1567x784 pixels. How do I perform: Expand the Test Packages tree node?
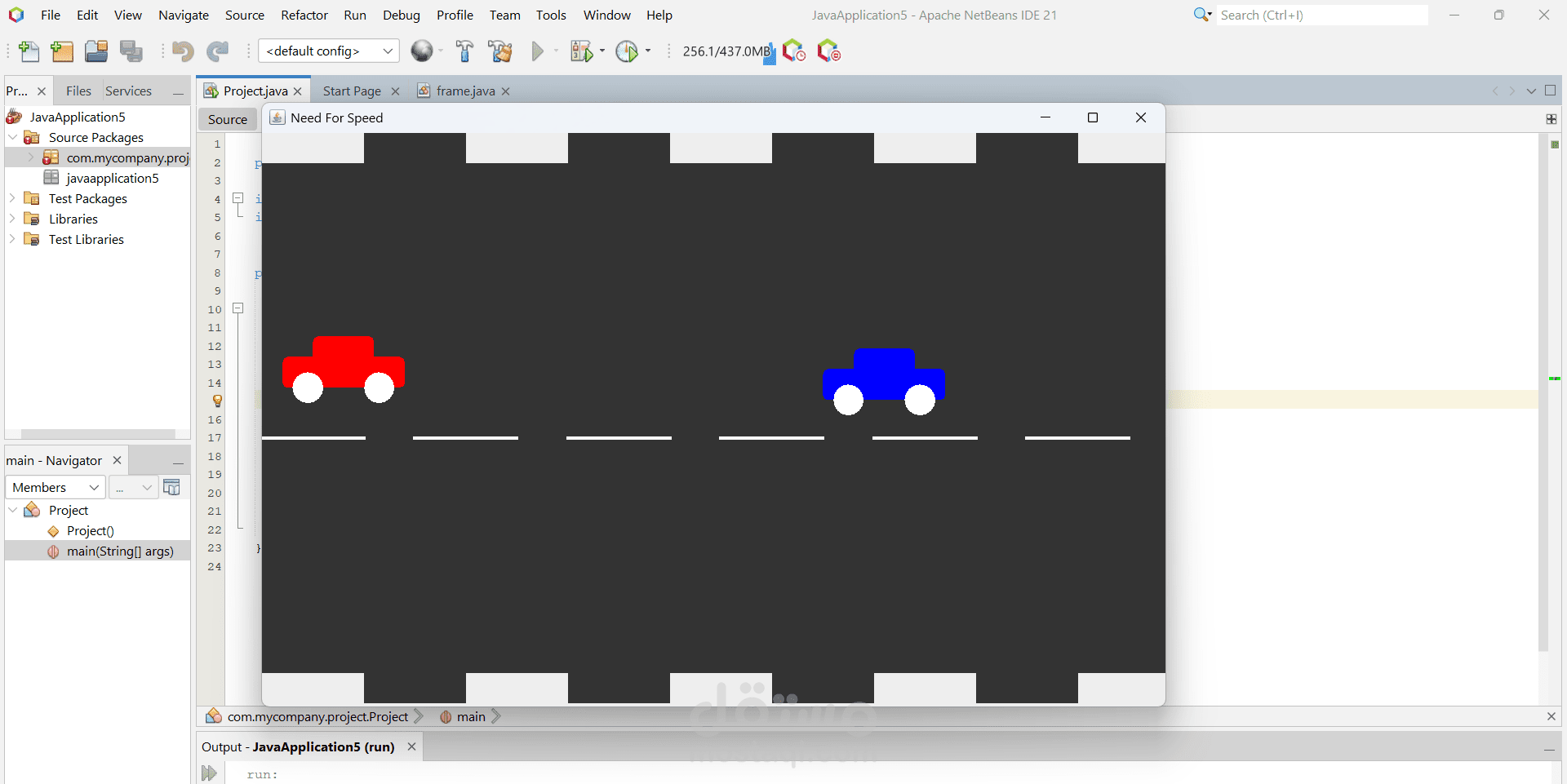pyautogui.click(x=13, y=198)
